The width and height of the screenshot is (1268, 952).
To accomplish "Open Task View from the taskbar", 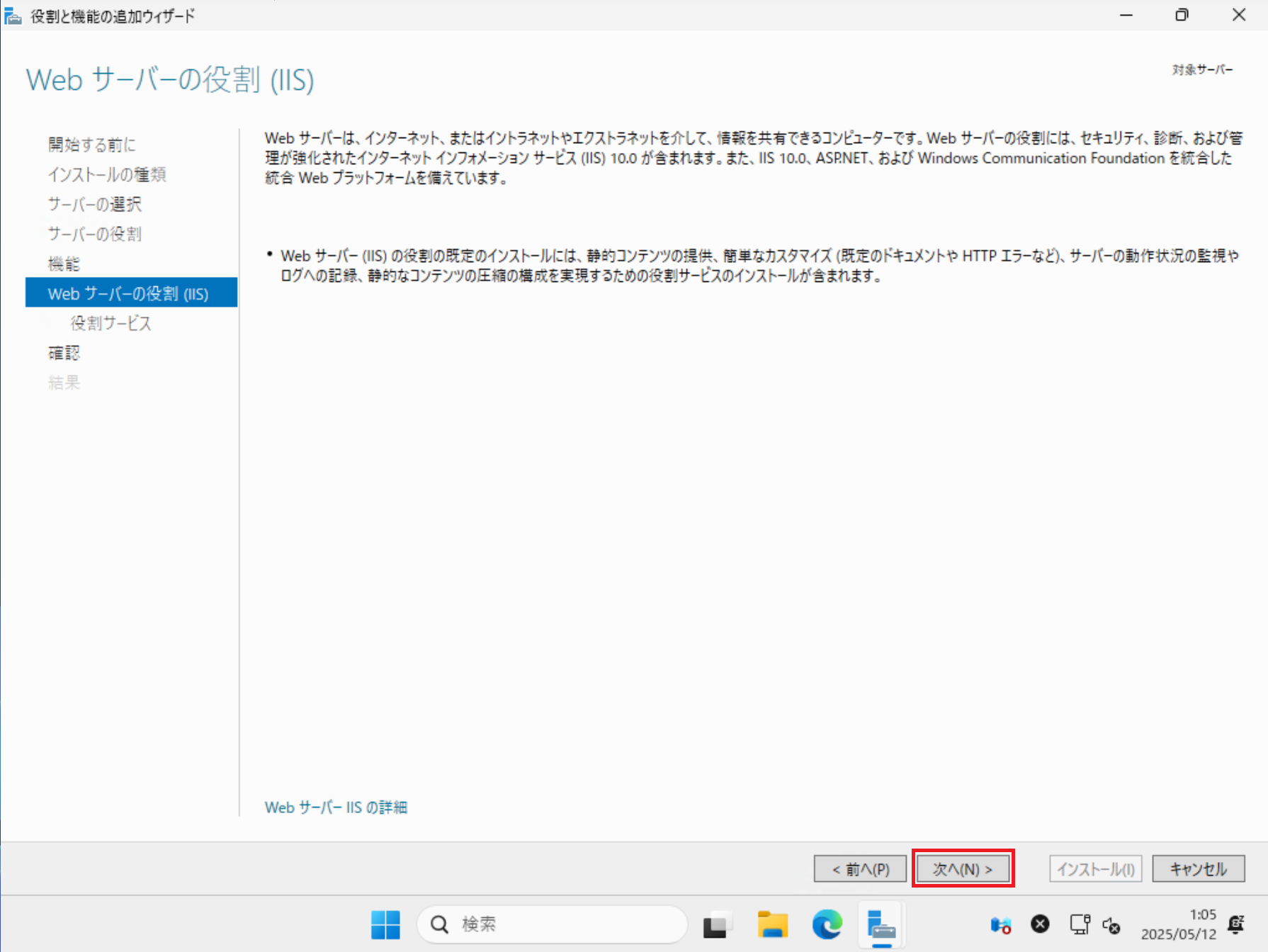I will 717,924.
